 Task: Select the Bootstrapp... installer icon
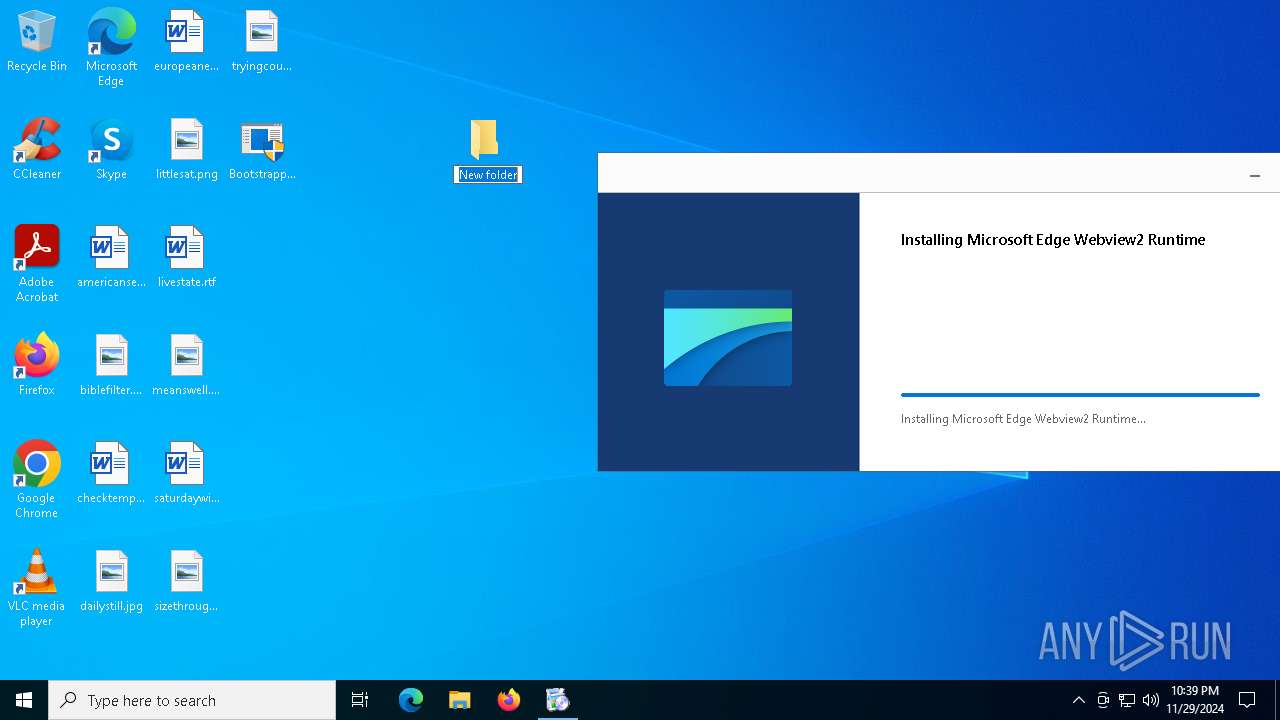click(x=262, y=150)
